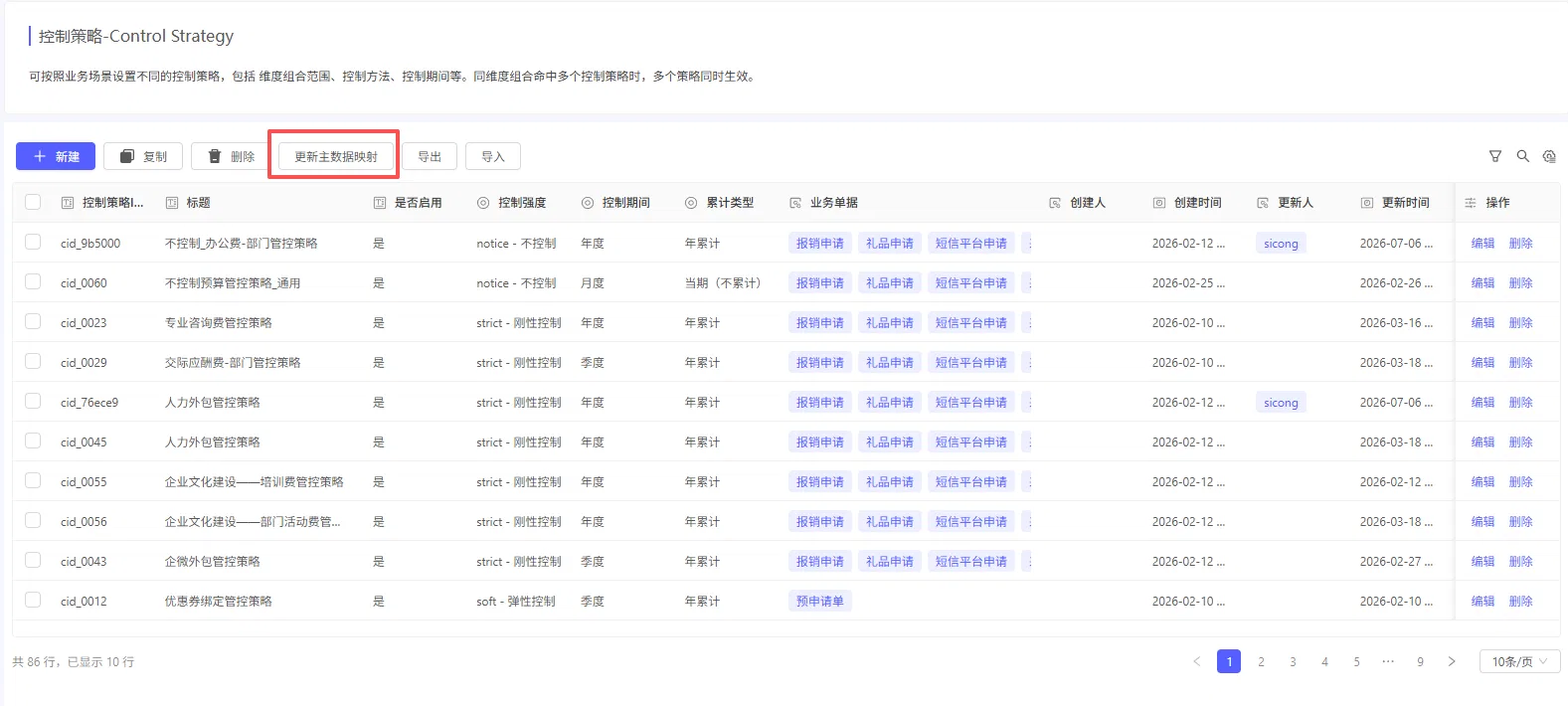Check the row cid_76ece9 checkbox
The height and width of the screenshot is (706, 1568).
pyautogui.click(x=33, y=401)
